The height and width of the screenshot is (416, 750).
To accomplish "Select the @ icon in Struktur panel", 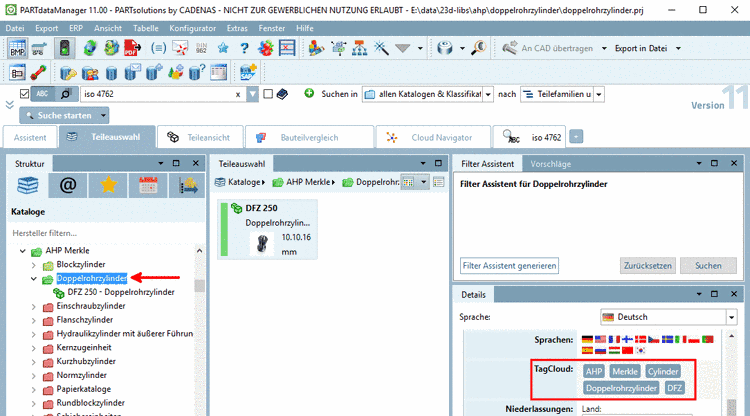I will tap(68, 185).
